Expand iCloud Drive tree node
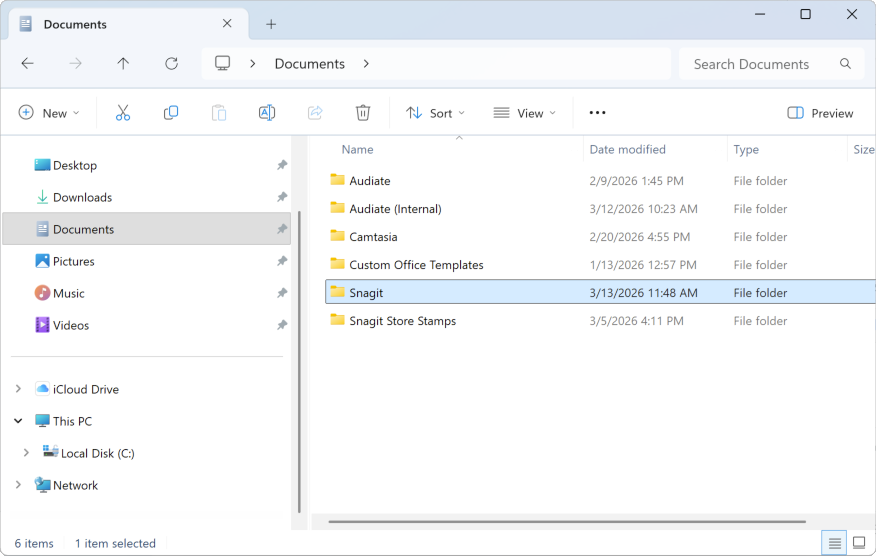Screen dimensions: 876x556 18,388
